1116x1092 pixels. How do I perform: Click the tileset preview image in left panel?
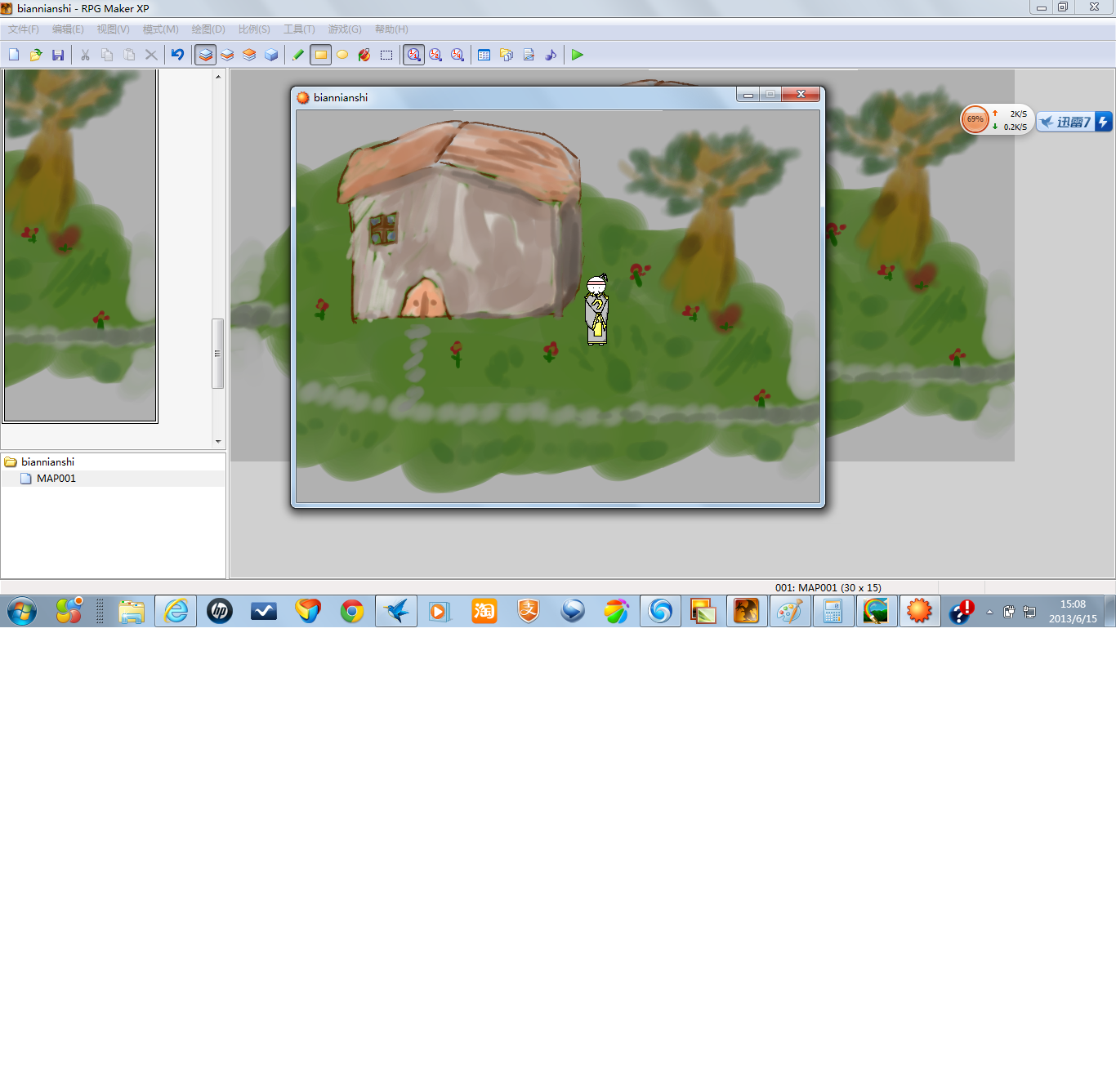80,246
